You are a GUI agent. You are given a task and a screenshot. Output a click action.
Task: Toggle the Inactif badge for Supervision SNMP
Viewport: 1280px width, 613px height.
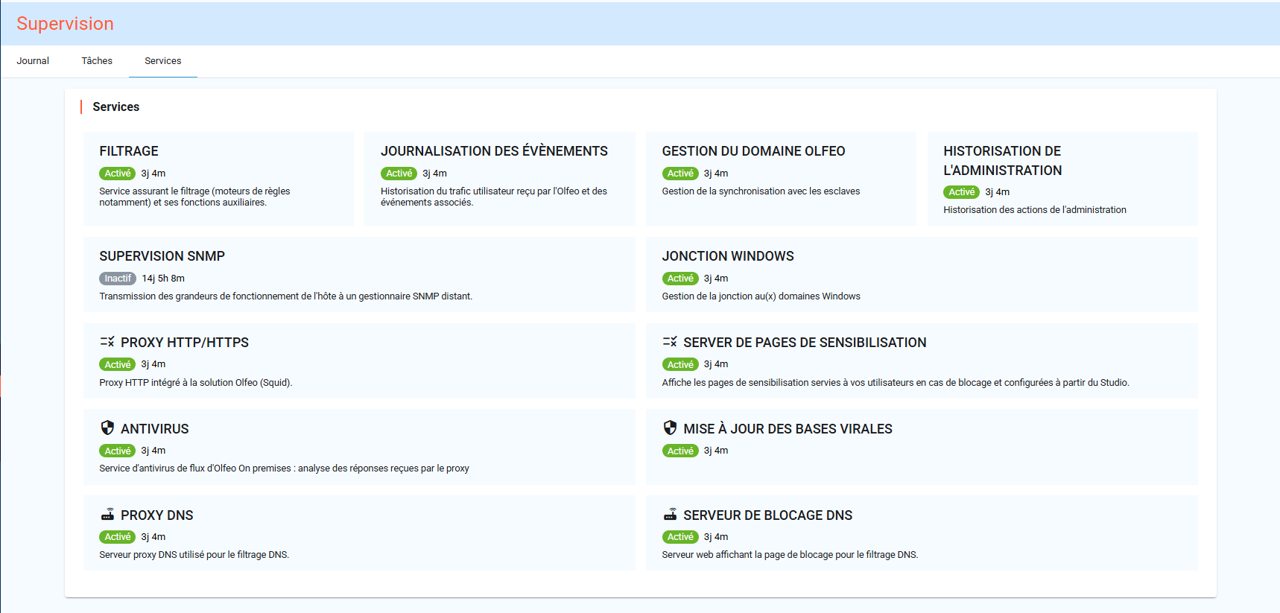pos(117,278)
